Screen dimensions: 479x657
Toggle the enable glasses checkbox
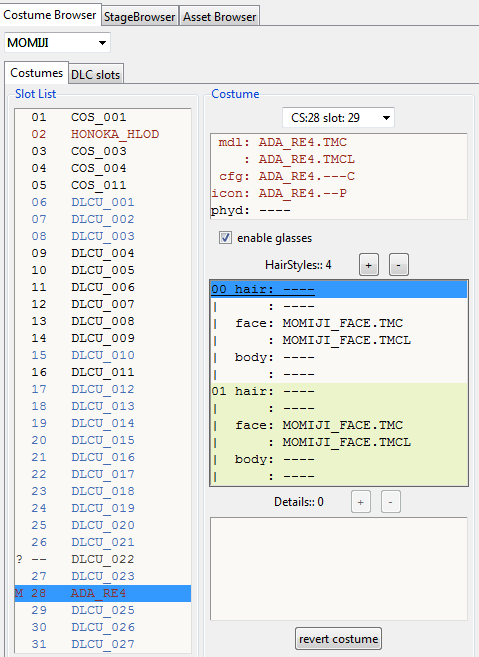[225, 238]
